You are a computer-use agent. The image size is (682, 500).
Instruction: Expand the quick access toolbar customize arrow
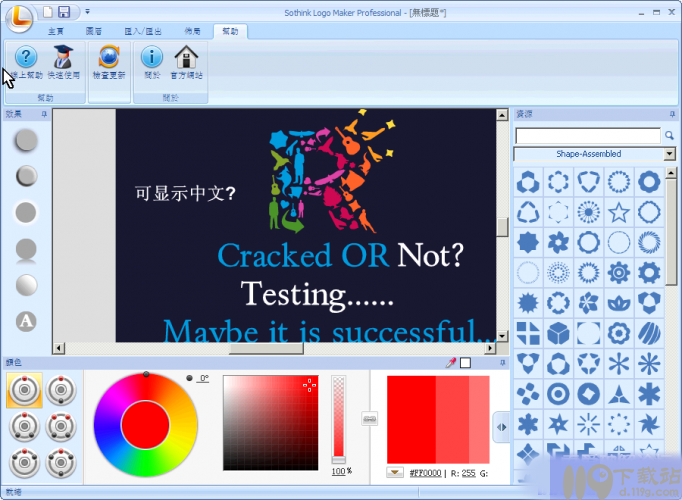[x=87, y=12]
